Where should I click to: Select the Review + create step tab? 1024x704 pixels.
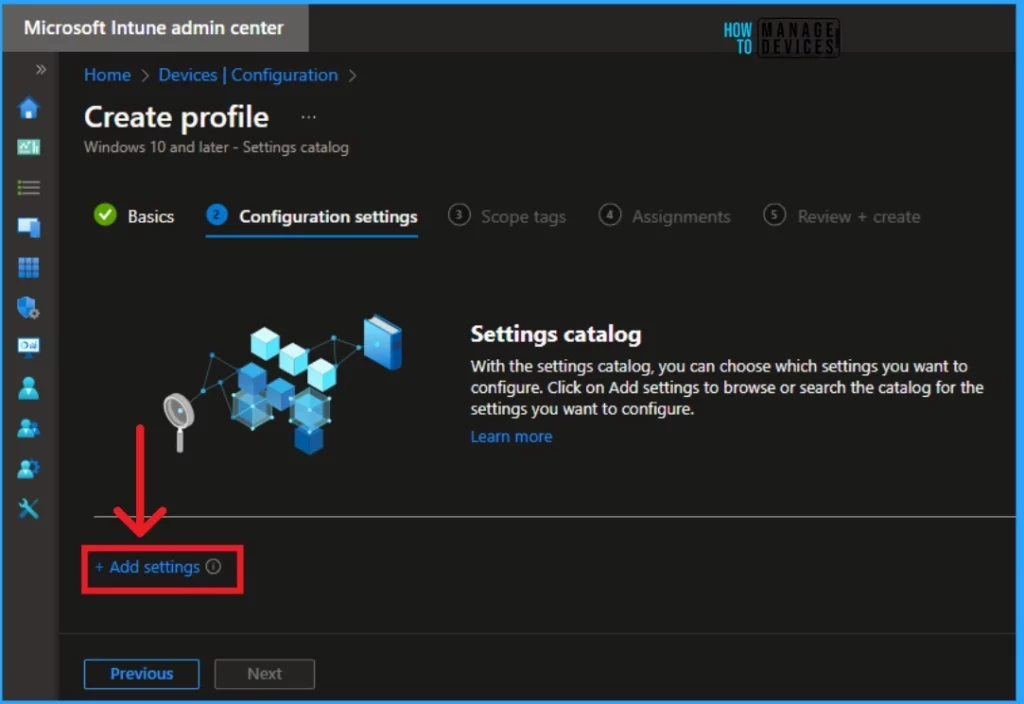(x=842, y=216)
